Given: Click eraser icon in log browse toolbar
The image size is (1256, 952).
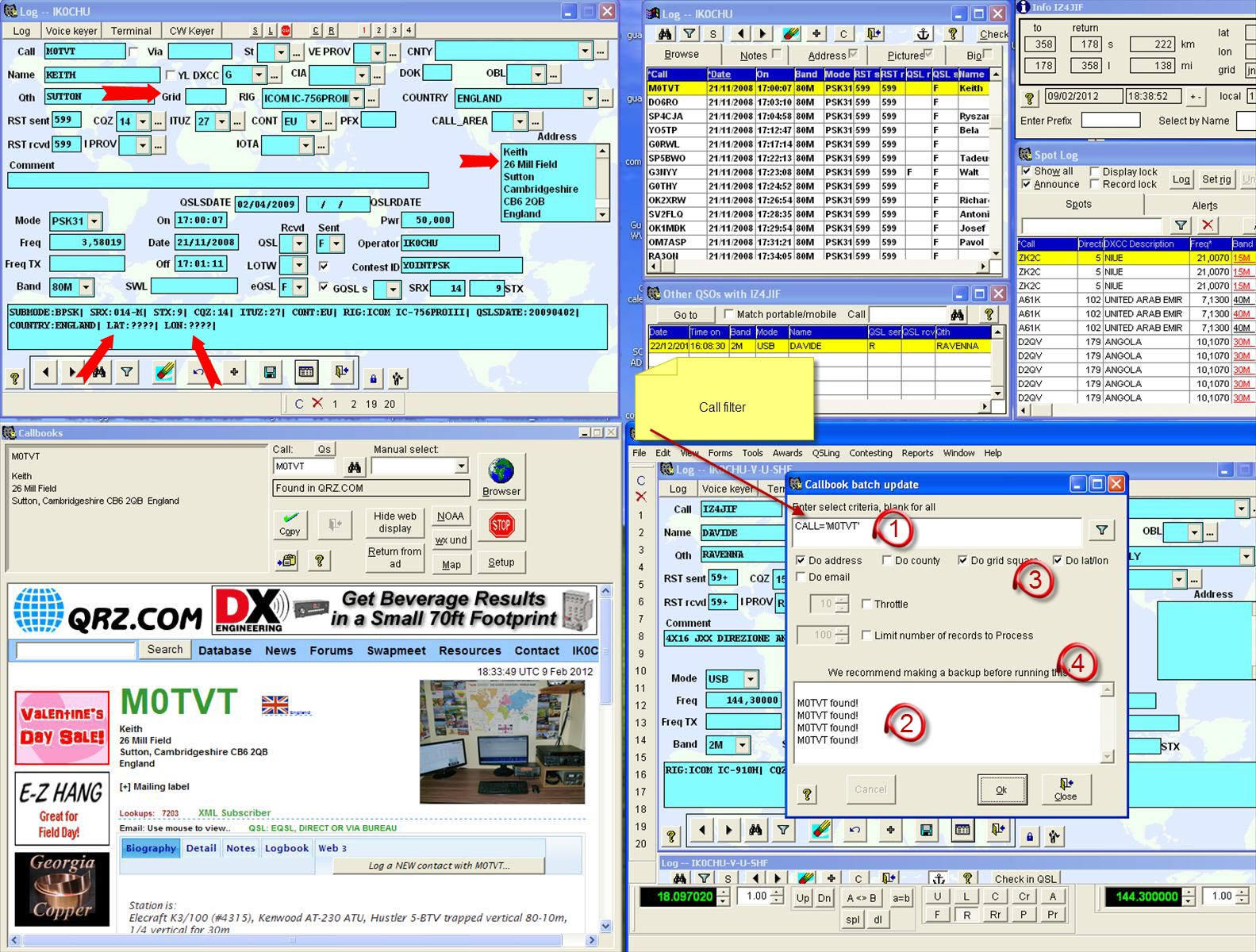Looking at the screenshot, I should (791, 34).
